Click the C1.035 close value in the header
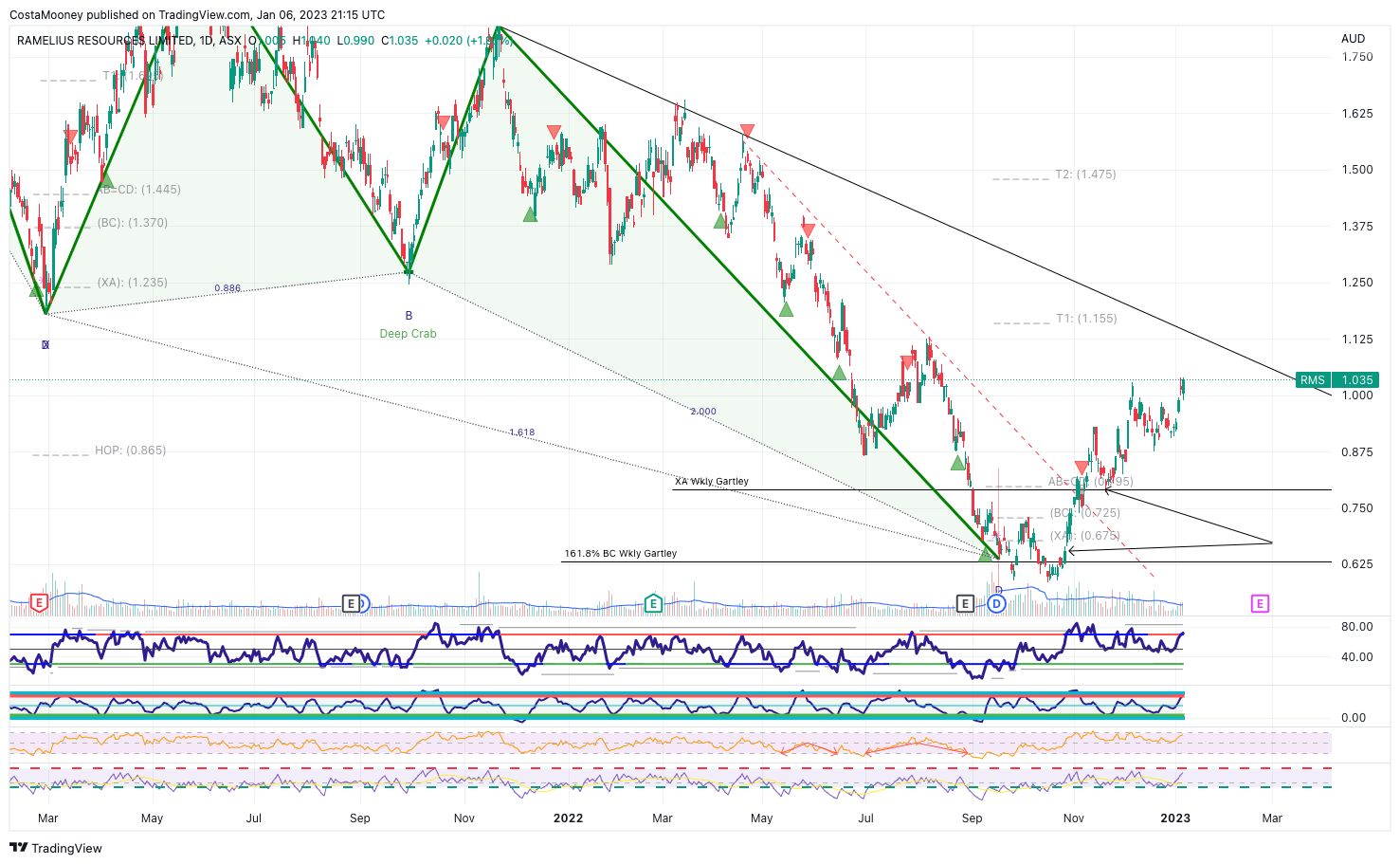Image resolution: width=1400 pixels, height=864 pixels. tap(400, 41)
